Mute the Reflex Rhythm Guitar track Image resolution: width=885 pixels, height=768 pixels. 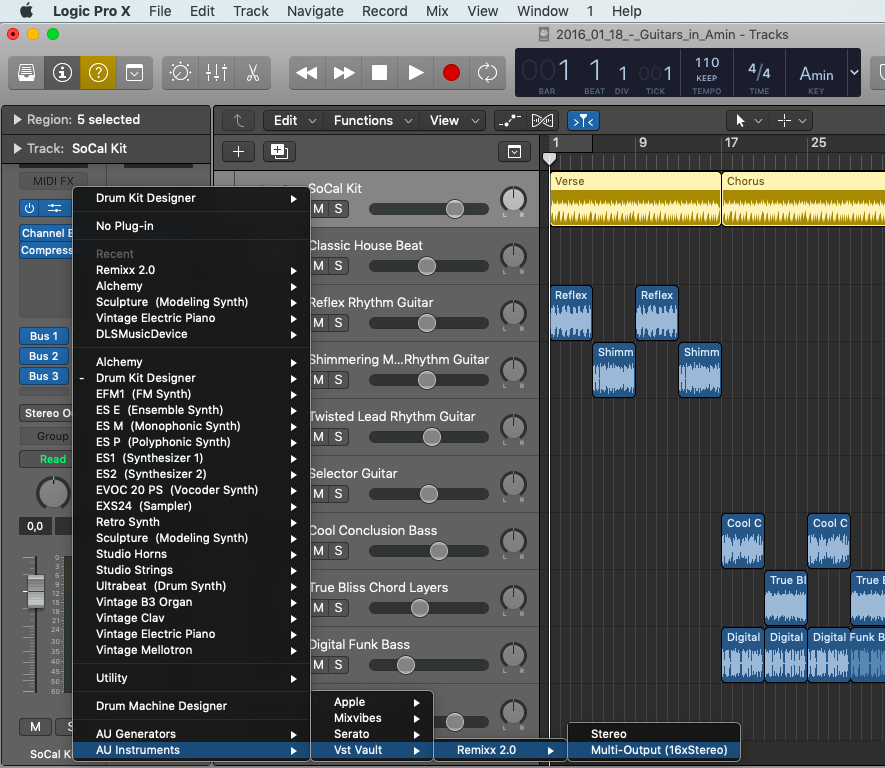click(319, 323)
